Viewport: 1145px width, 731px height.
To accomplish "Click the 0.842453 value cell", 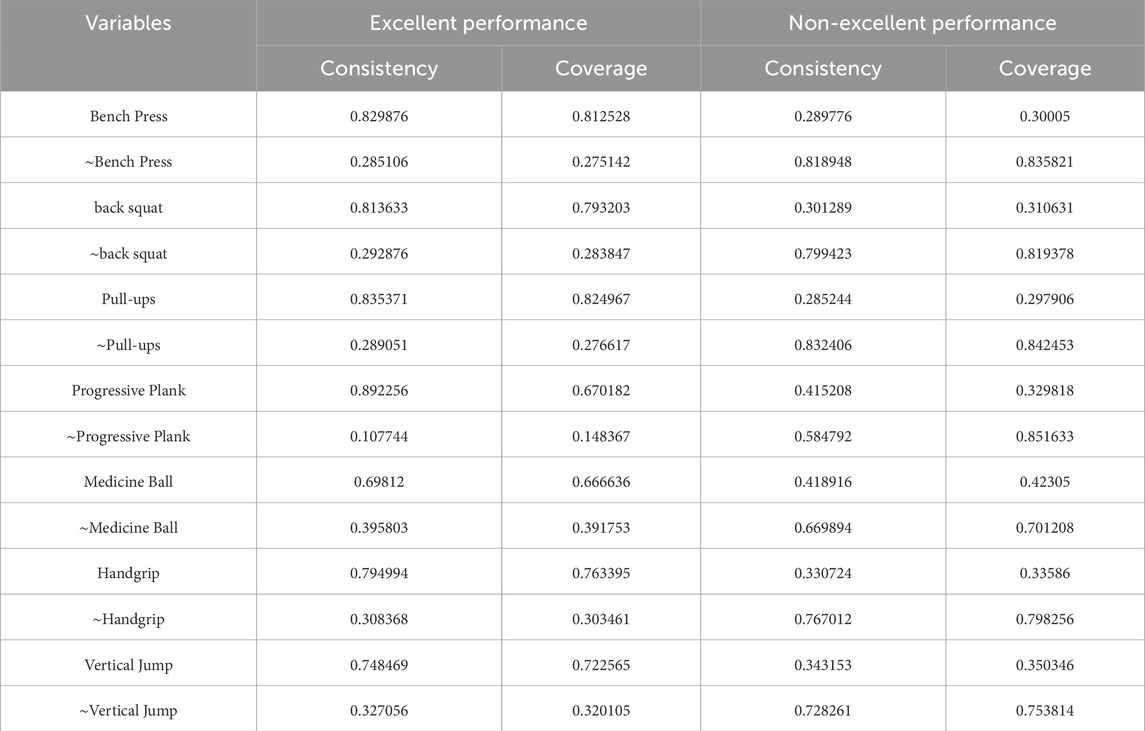I will [1045, 345].
